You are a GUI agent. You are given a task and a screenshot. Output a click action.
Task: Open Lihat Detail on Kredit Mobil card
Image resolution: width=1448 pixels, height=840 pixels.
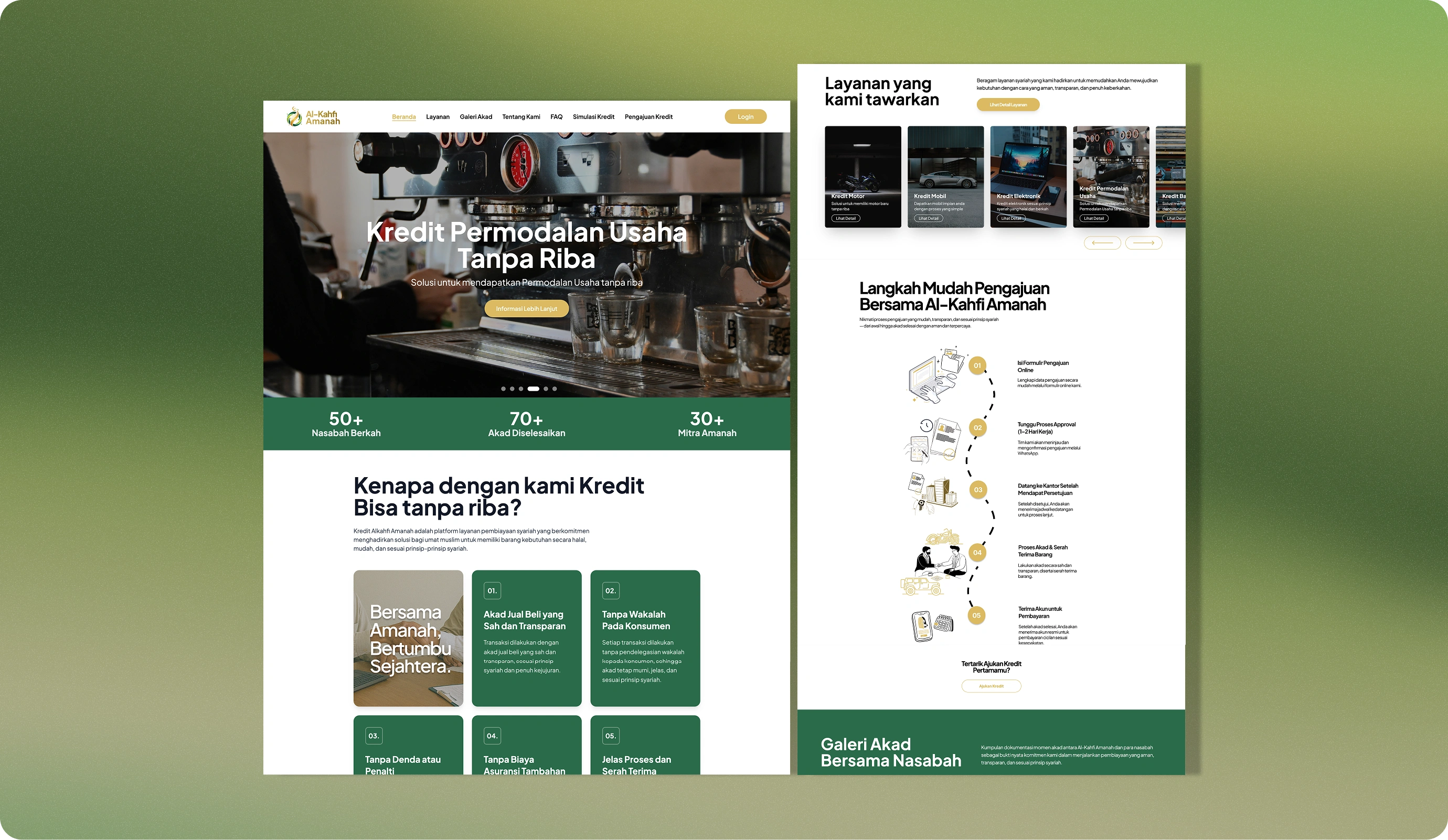[x=928, y=218]
